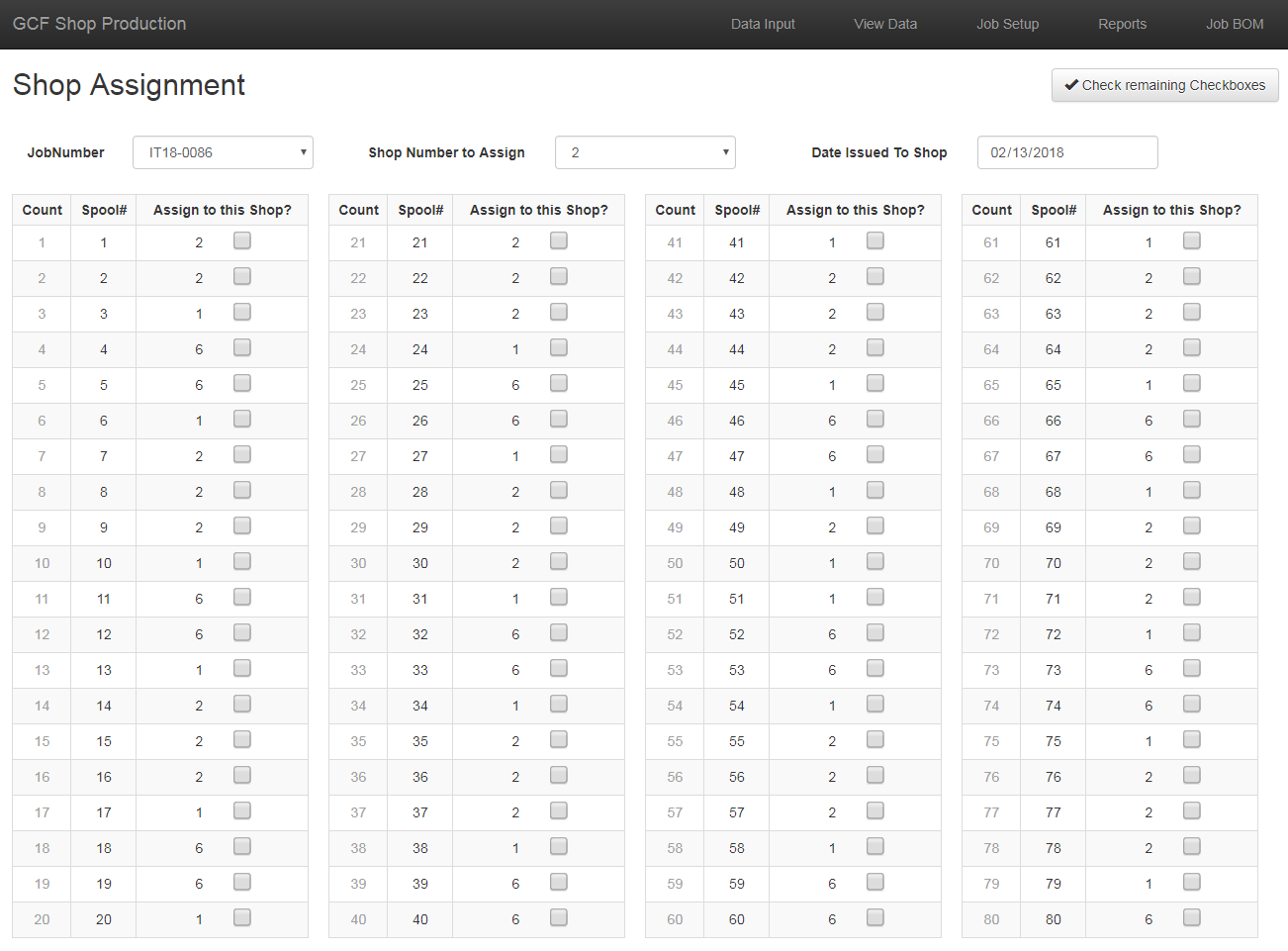Select the checkbox for spool 40

[x=559, y=917]
